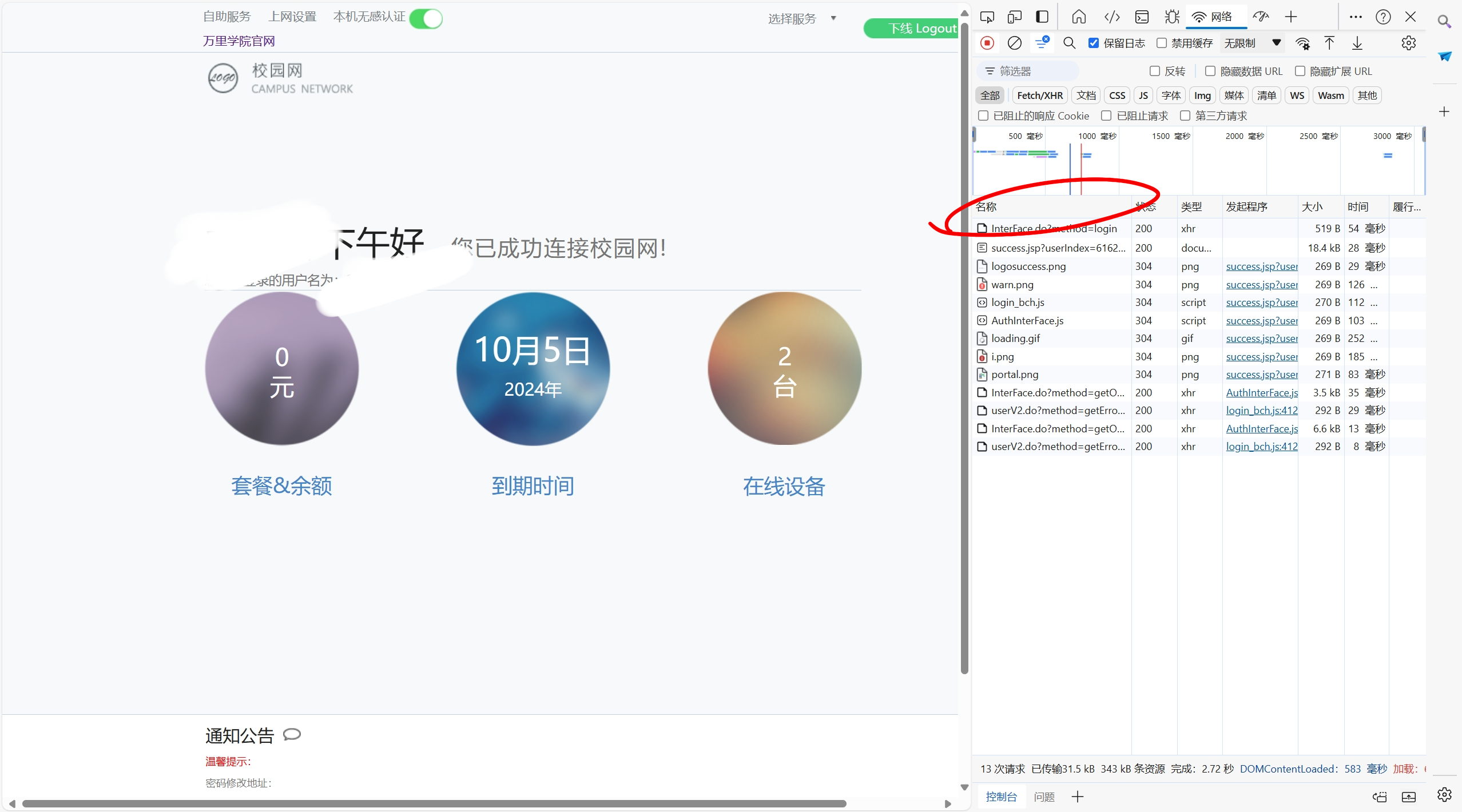This screenshot has height=812, width=1462.
Task: Select the Fetch/XHR filter tab
Action: [x=1039, y=95]
